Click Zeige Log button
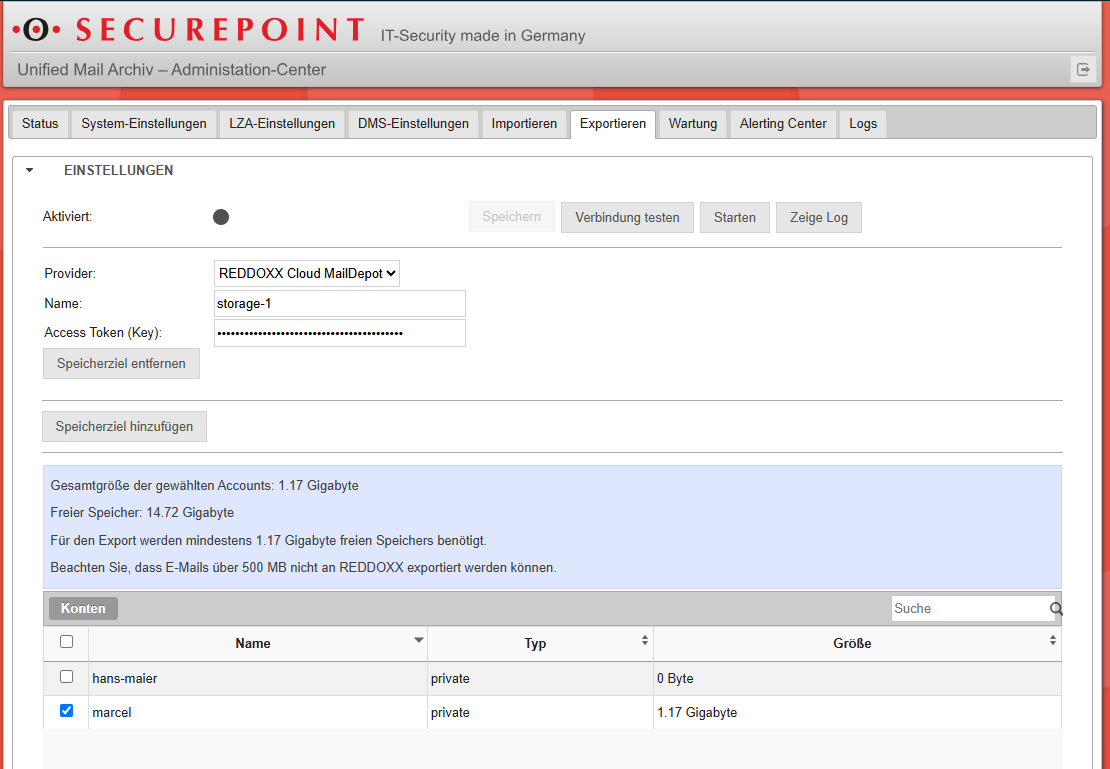1110x769 pixels. [819, 217]
